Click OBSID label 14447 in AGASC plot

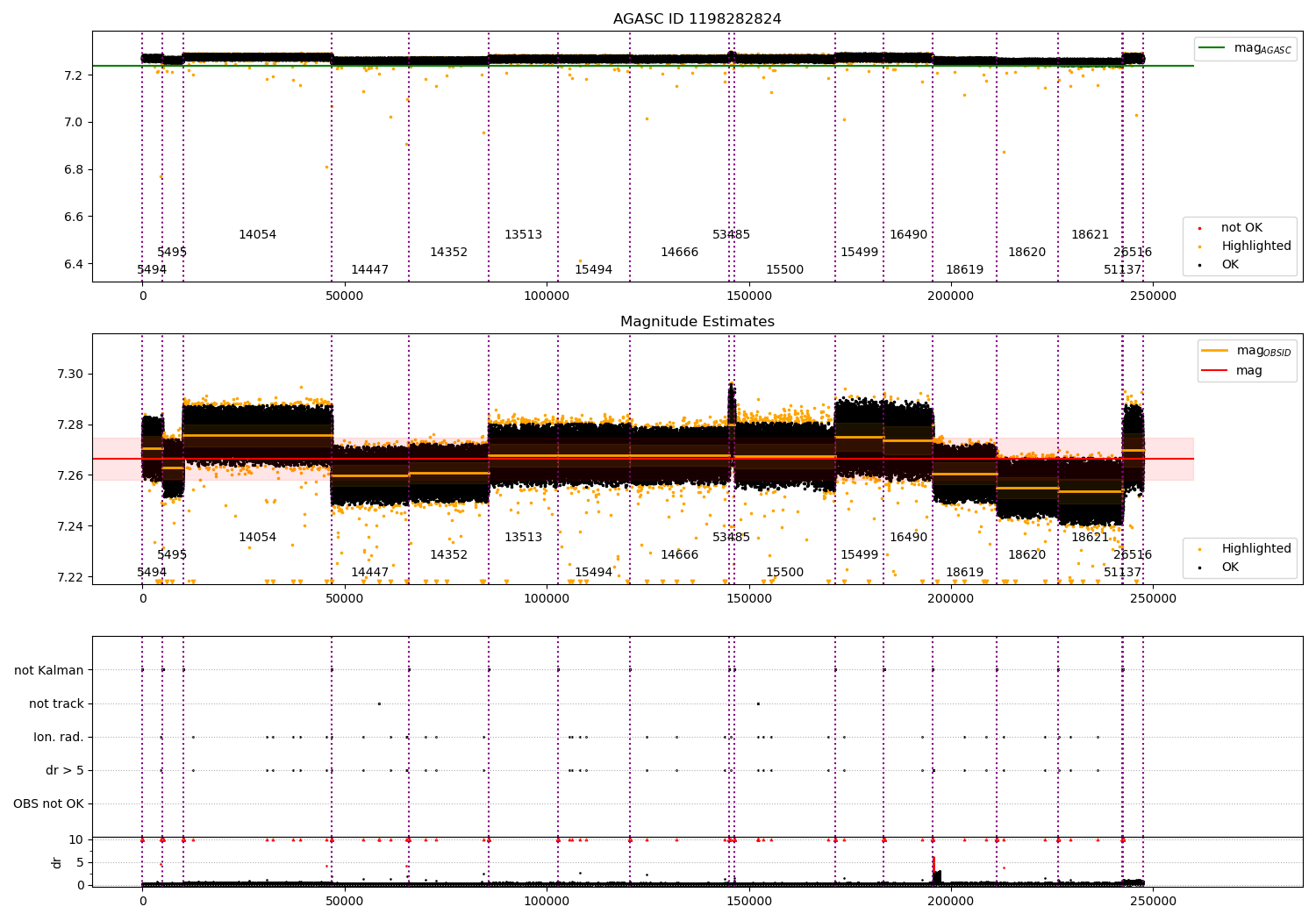click(369, 270)
